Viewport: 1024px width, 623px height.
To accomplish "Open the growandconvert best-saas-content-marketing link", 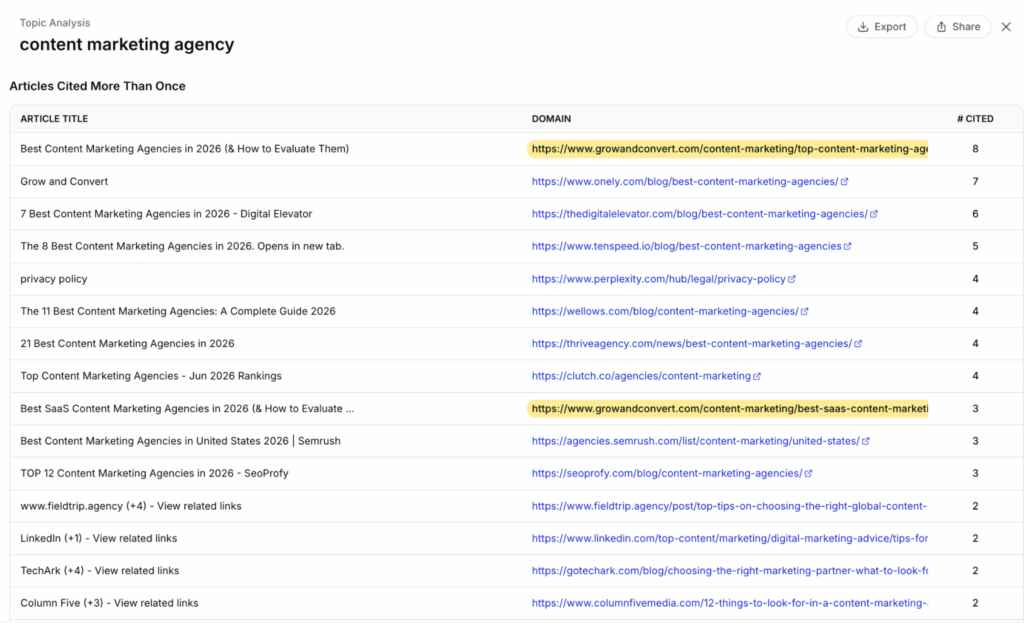I will tap(729, 409).
